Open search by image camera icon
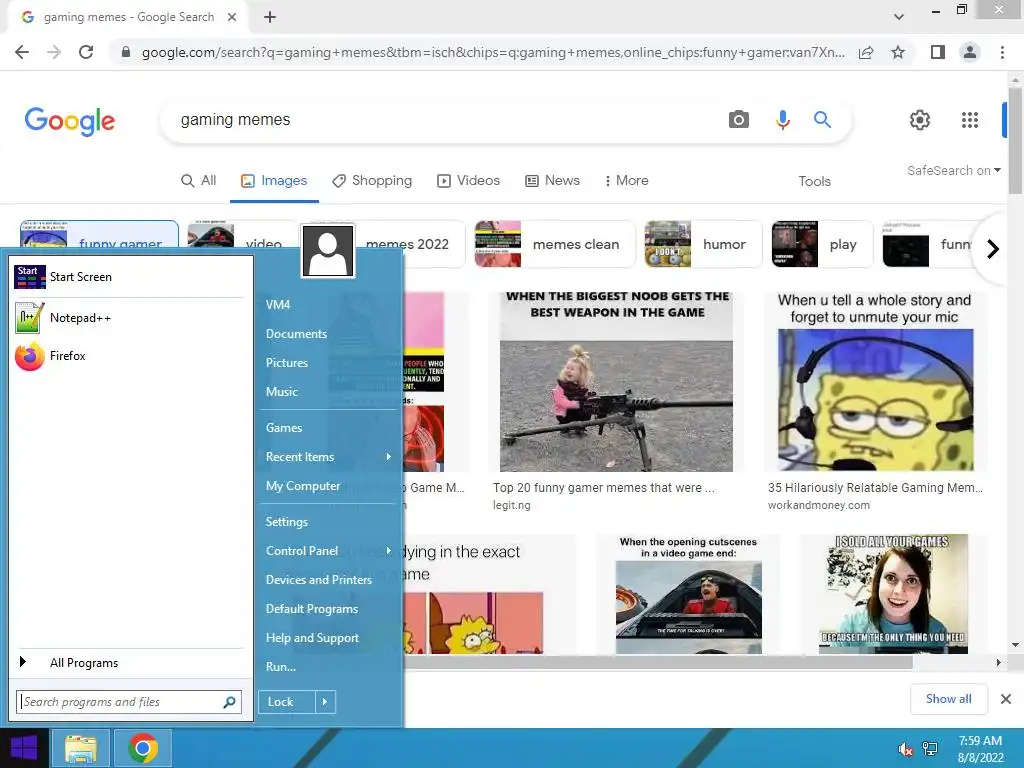The image size is (1024, 768). [x=739, y=120]
